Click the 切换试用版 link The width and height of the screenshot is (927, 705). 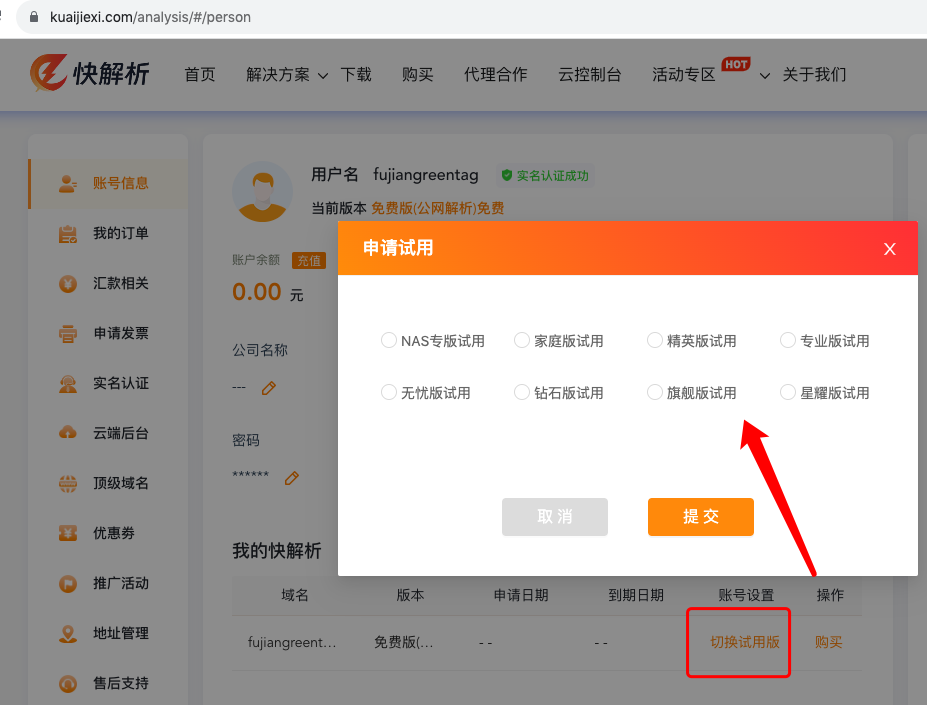pos(744,642)
